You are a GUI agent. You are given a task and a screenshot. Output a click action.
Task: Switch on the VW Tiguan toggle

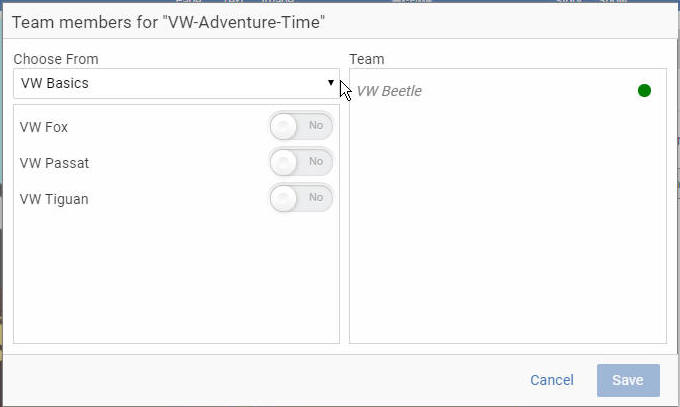point(301,198)
